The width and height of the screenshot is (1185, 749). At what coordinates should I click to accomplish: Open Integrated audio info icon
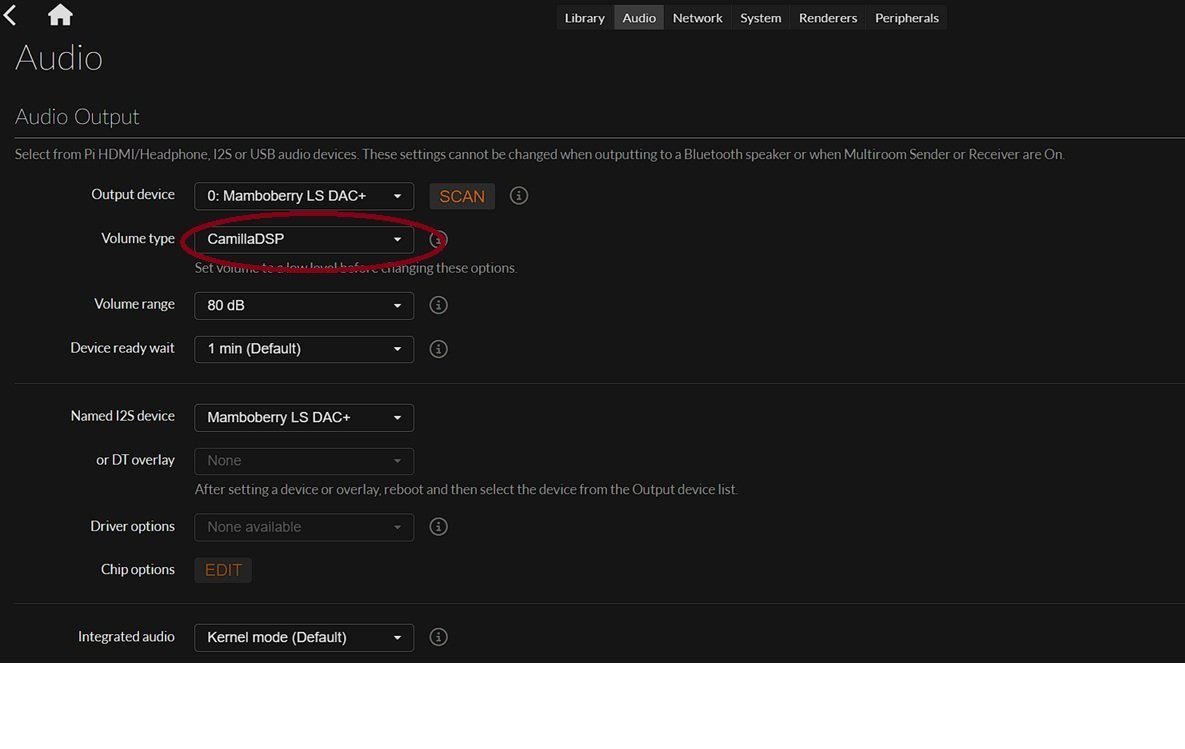[x=438, y=637]
